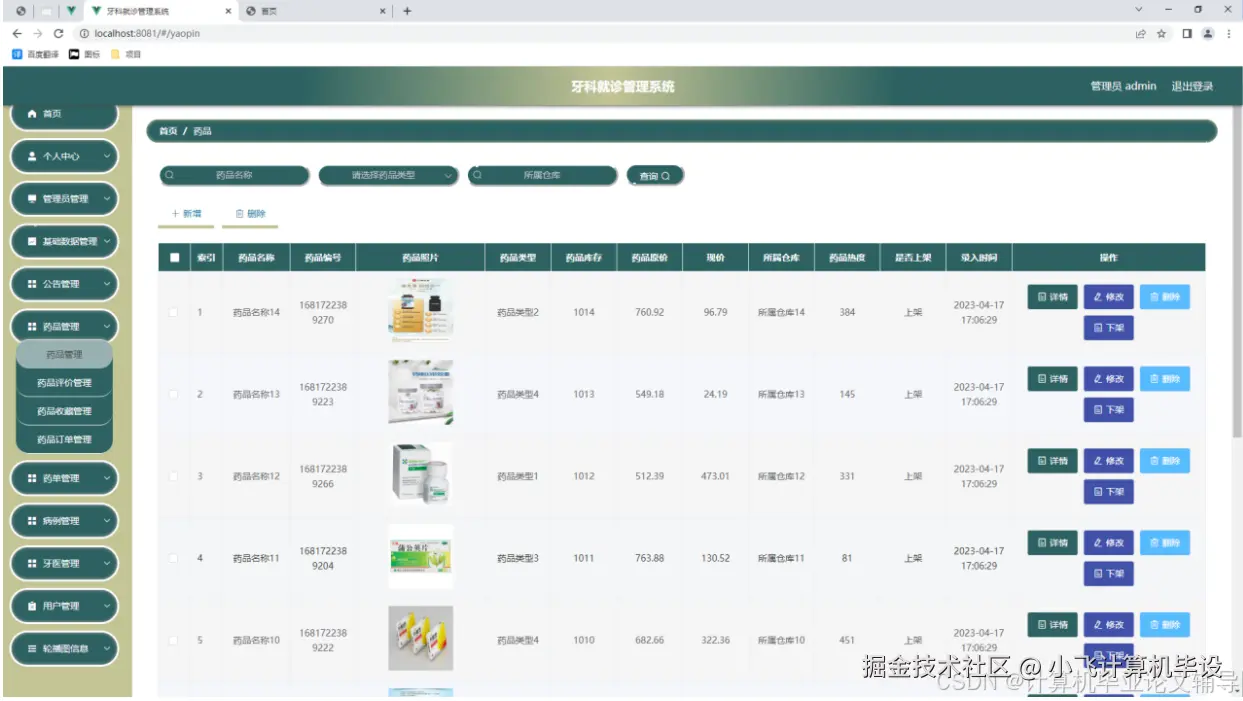Click the magnifier icon in 药品名称 field
1243x701 pixels.
pyautogui.click(x=172, y=174)
